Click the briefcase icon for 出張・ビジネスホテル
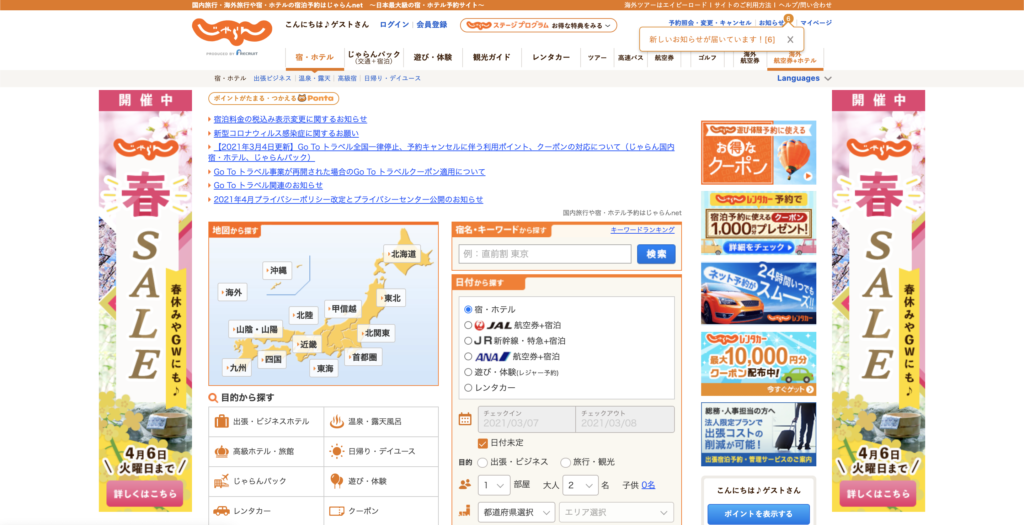1024x525 pixels. (221, 421)
